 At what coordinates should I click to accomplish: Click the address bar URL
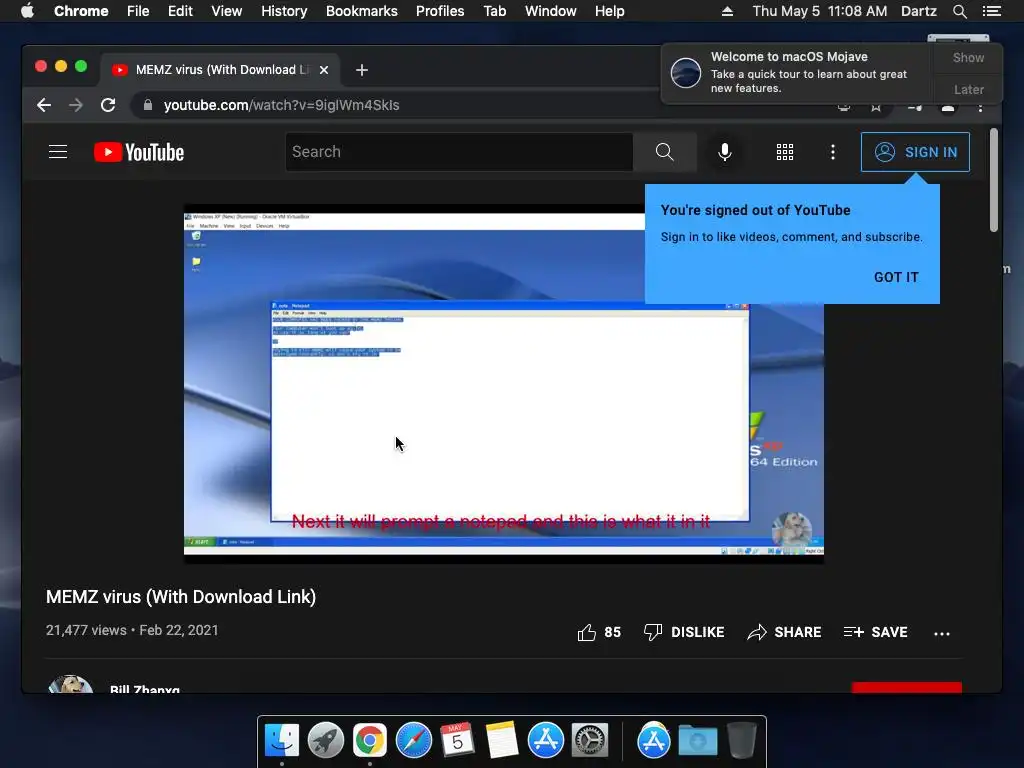[281, 105]
